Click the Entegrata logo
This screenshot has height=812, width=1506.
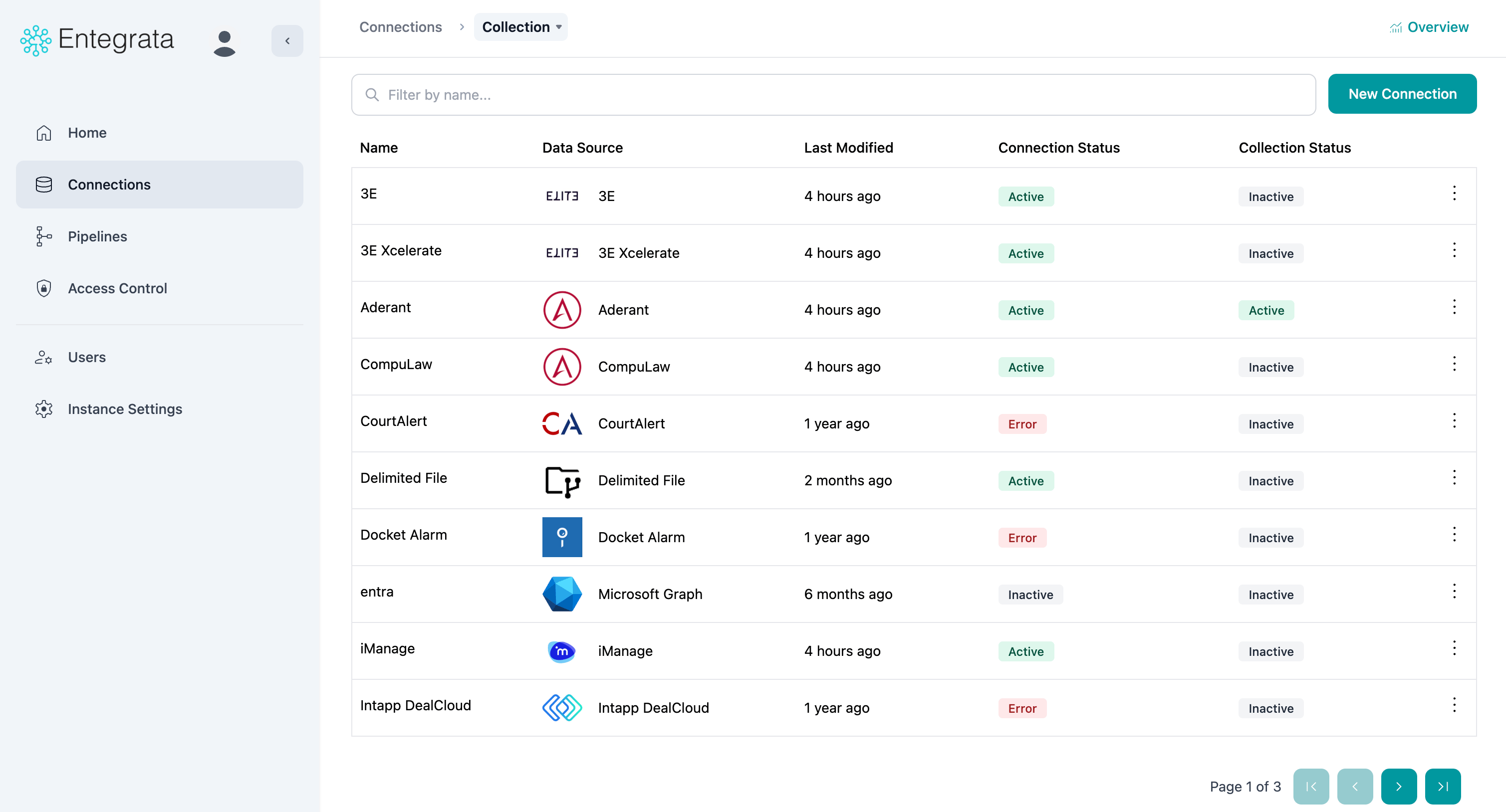coord(97,40)
